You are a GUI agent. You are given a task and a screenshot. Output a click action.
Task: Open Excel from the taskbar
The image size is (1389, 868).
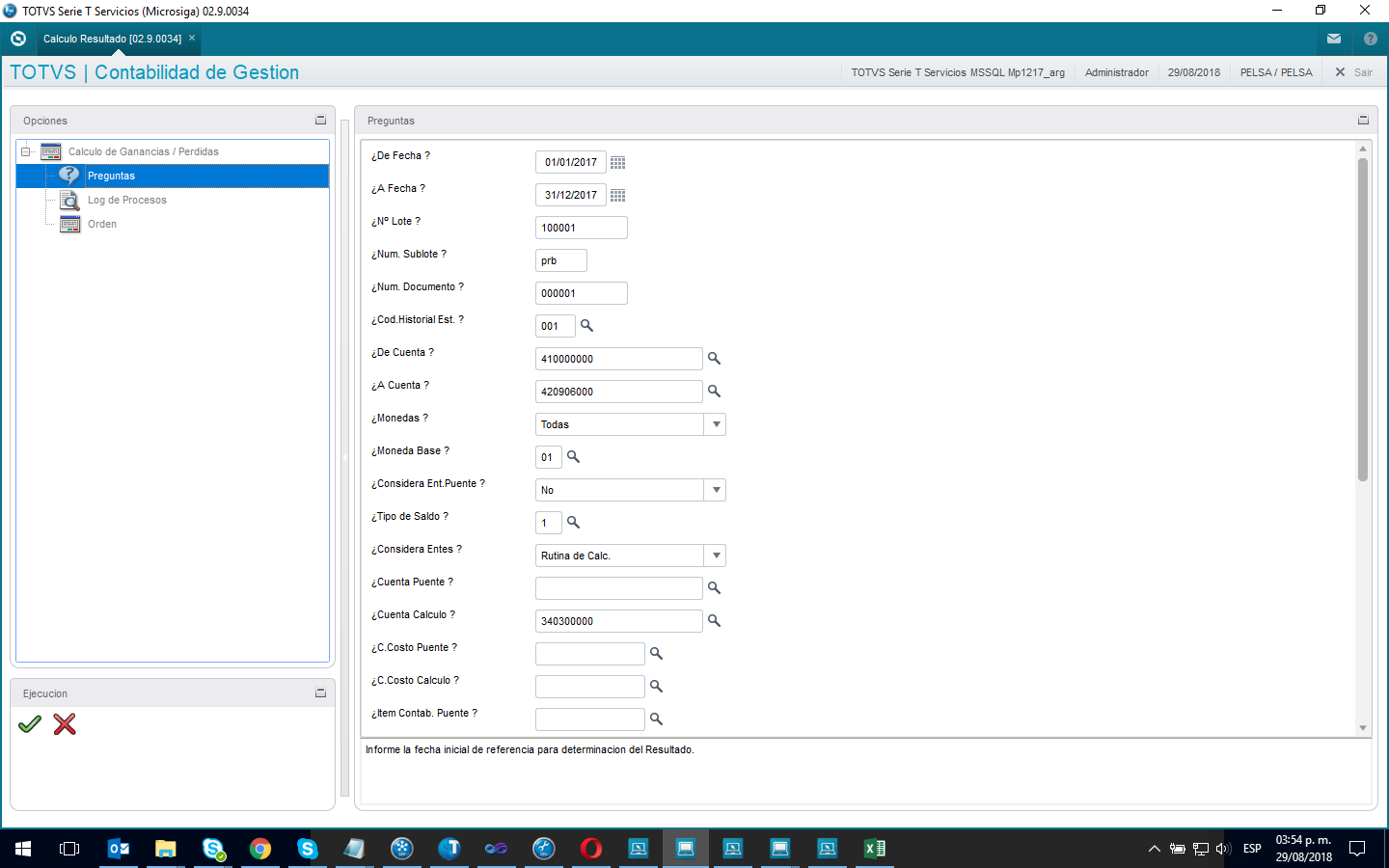[x=875, y=849]
